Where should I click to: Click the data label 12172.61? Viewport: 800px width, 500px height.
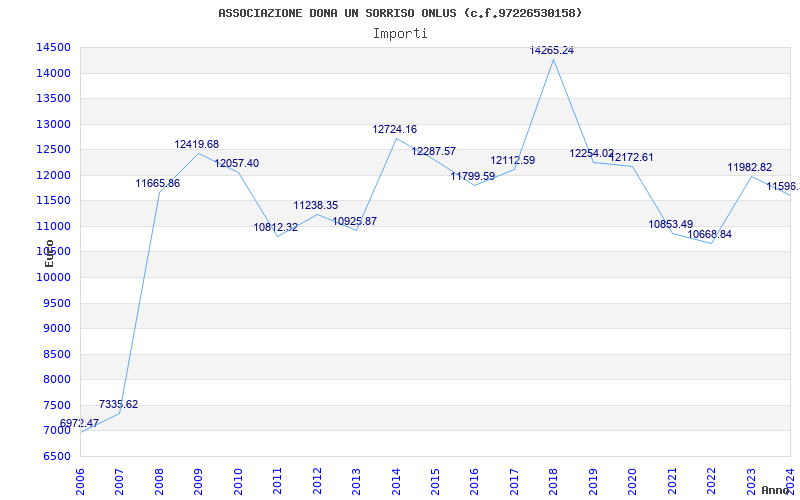pos(631,158)
